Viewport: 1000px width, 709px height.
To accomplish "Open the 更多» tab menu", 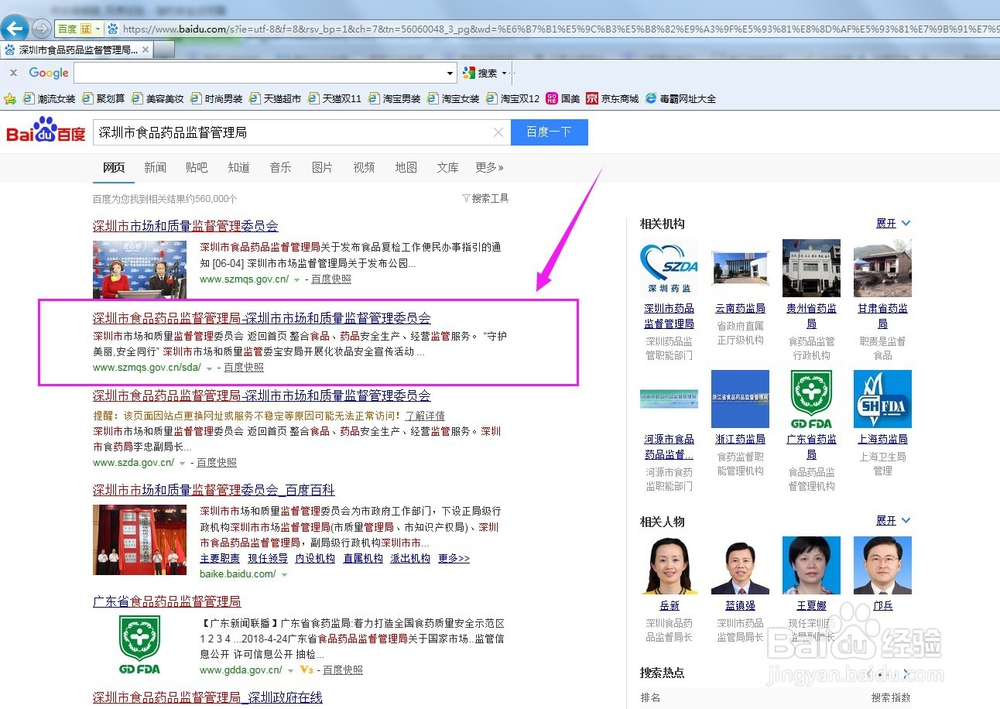I will click(x=489, y=167).
